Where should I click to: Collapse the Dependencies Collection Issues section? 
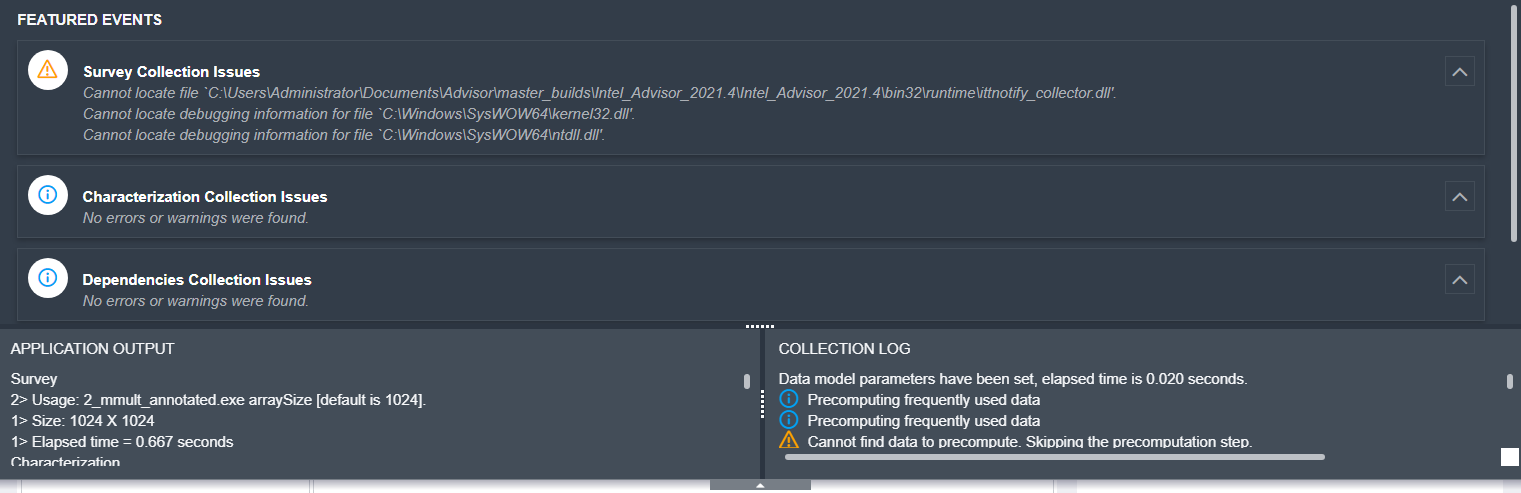coord(1459,280)
